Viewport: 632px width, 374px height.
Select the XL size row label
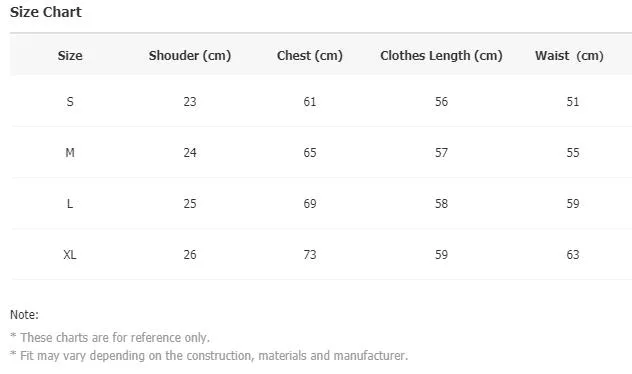[70, 255]
